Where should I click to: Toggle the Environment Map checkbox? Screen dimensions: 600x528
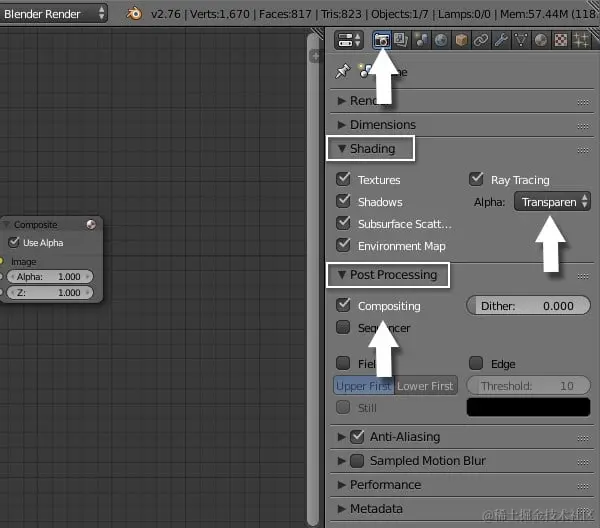pyautogui.click(x=343, y=245)
